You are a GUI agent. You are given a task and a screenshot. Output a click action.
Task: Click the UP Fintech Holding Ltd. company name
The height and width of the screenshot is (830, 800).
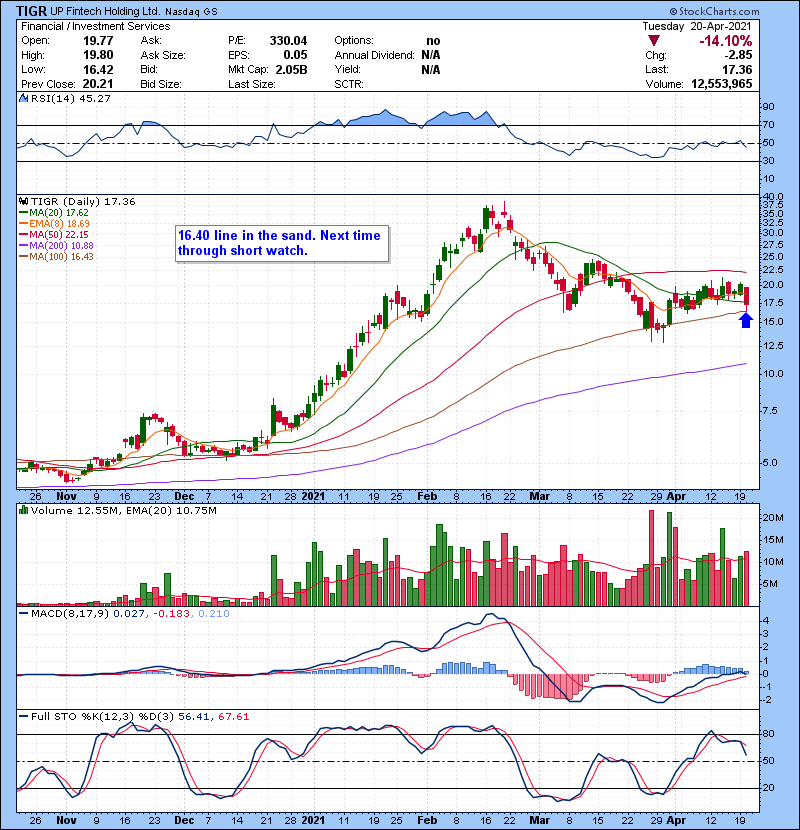point(104,11)
